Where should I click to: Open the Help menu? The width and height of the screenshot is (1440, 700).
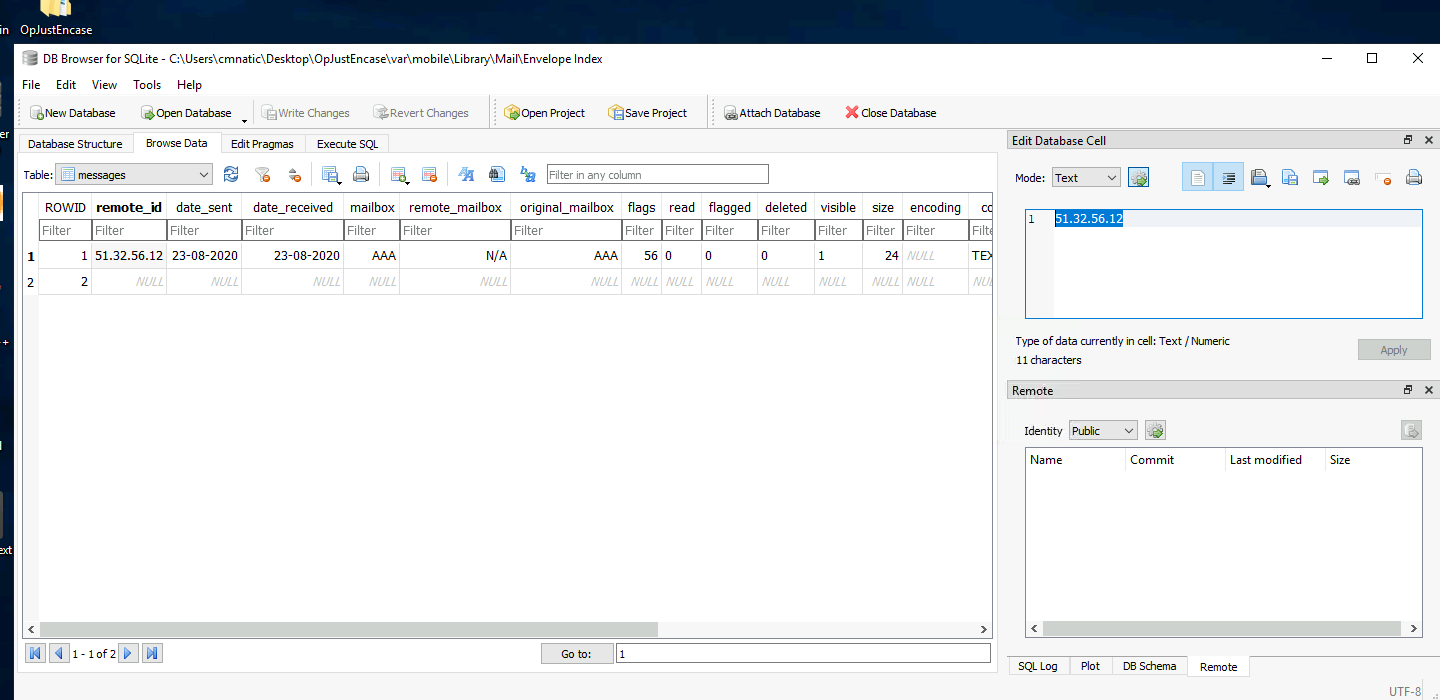pyautogui.click(x=189, y=85)
